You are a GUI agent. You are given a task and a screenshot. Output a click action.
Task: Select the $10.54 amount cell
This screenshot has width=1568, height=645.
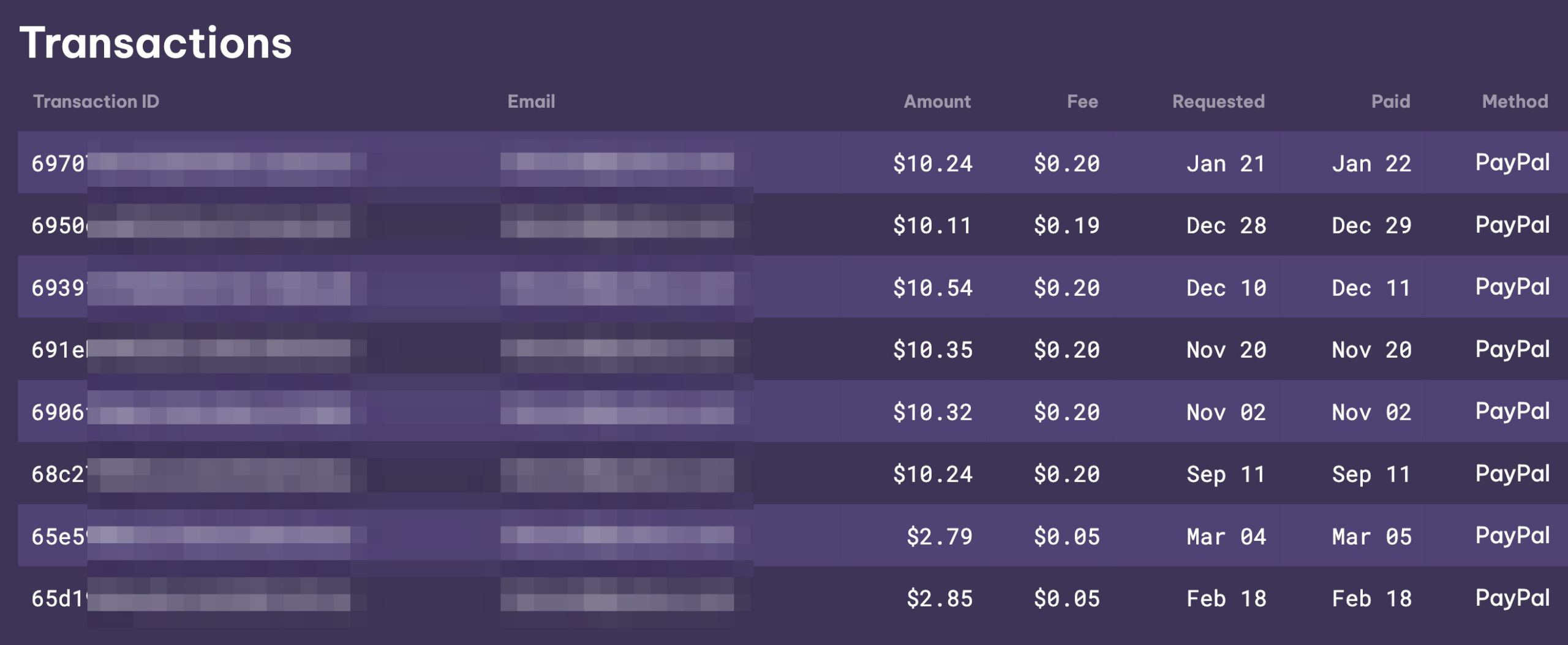932,288
